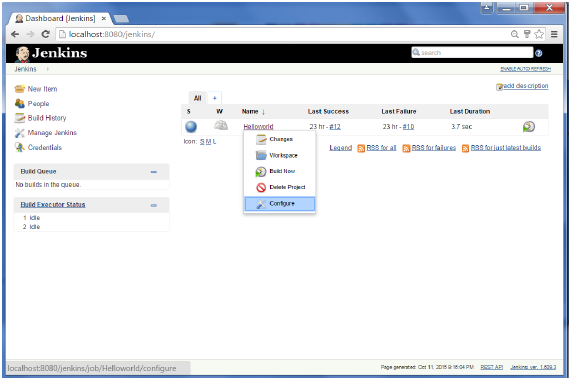The height and width of the screenshot is (378, 569).
Task: Click Enable Auto Refresh link
Action: pos(525,69)
